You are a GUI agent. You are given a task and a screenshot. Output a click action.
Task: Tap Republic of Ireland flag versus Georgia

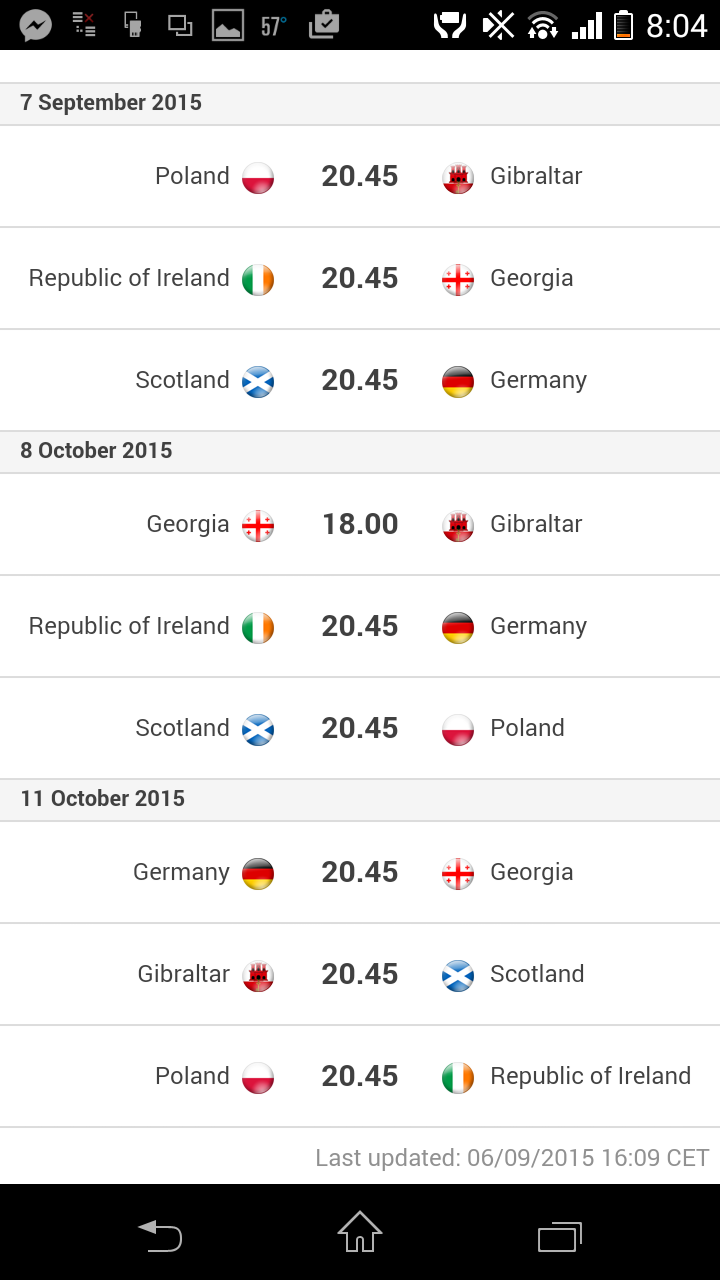click(x=258, y=279)
